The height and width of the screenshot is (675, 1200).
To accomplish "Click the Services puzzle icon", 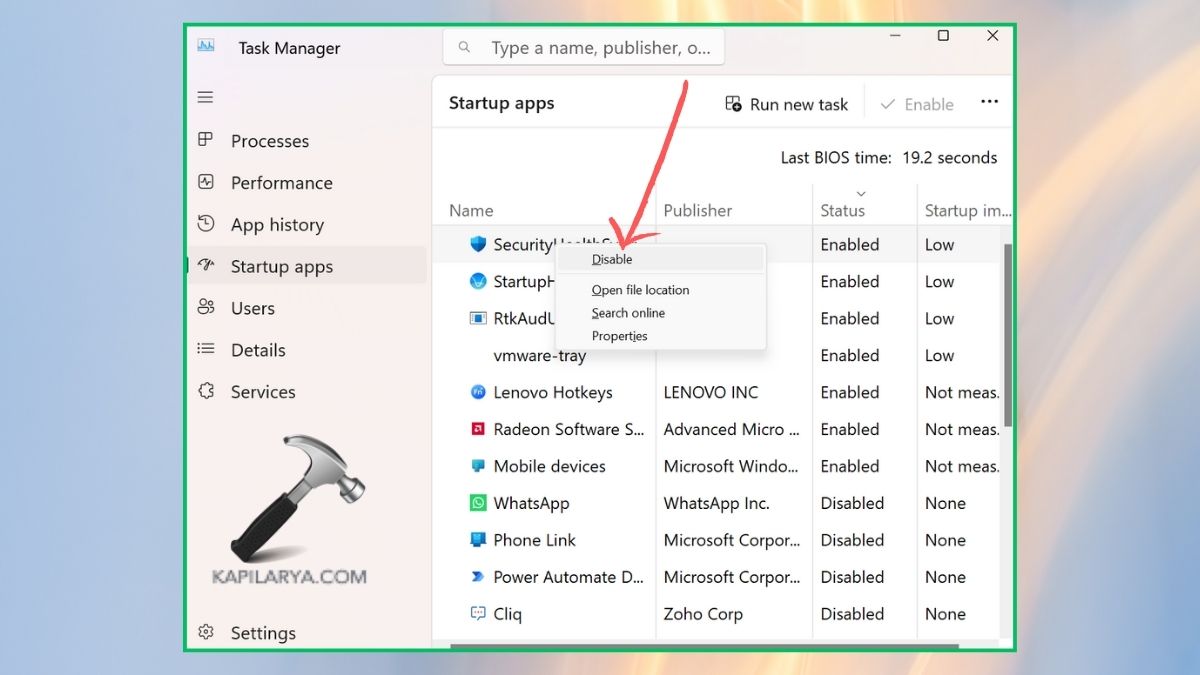I will click(206, 391).
